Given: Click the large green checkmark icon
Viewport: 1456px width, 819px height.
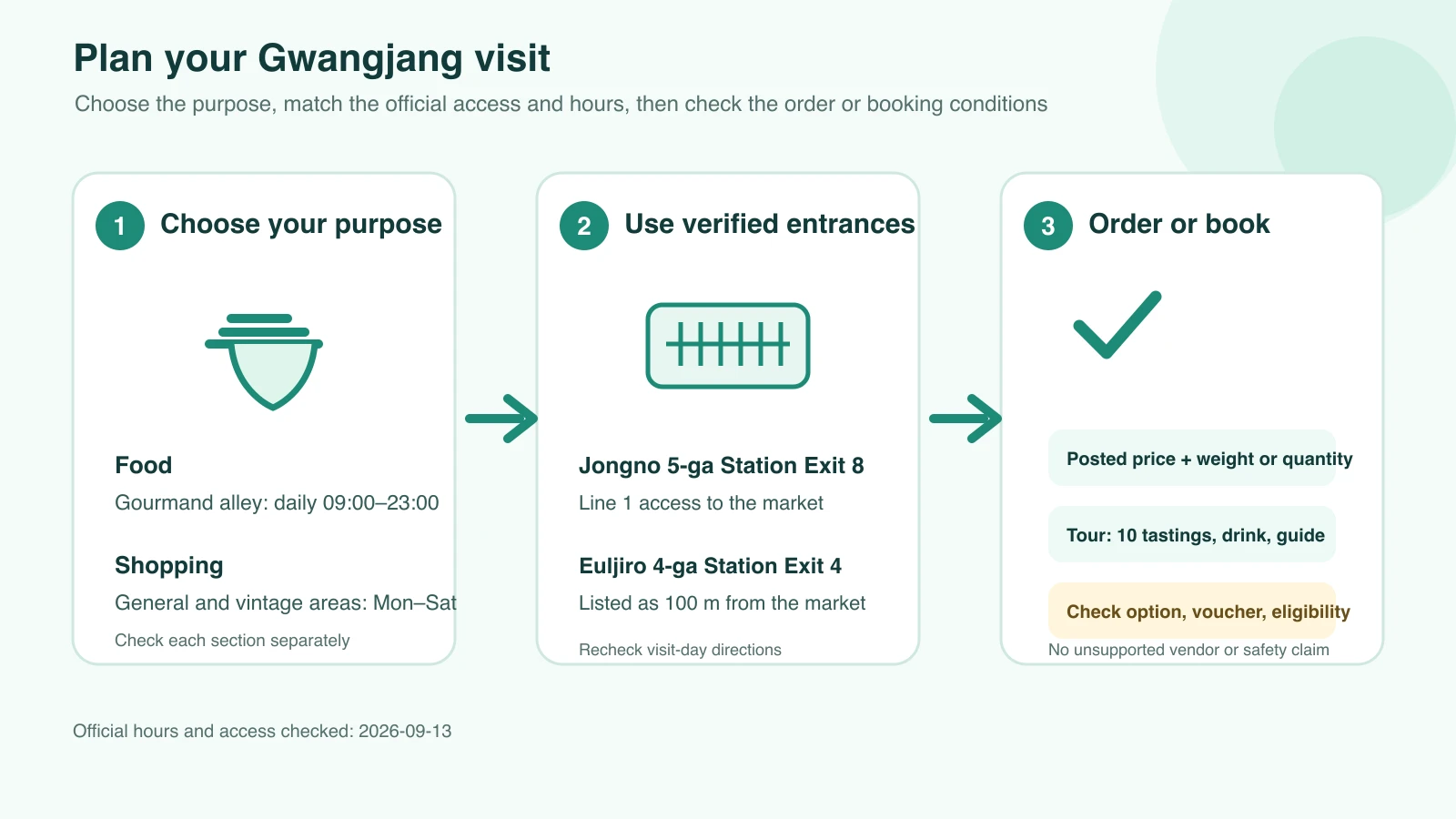Looking at the screenshot, I should pyautogui.click(x=1117, y=325).
